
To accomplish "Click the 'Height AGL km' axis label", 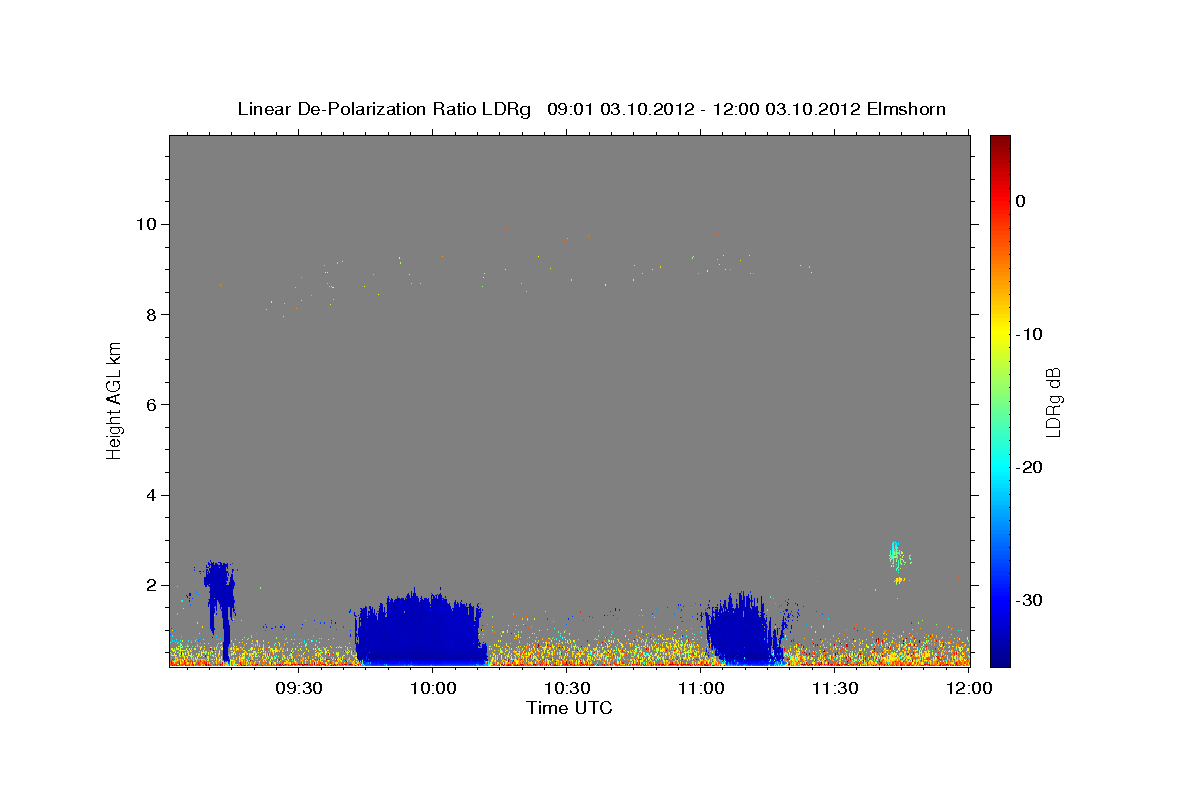I will point(114,400).
